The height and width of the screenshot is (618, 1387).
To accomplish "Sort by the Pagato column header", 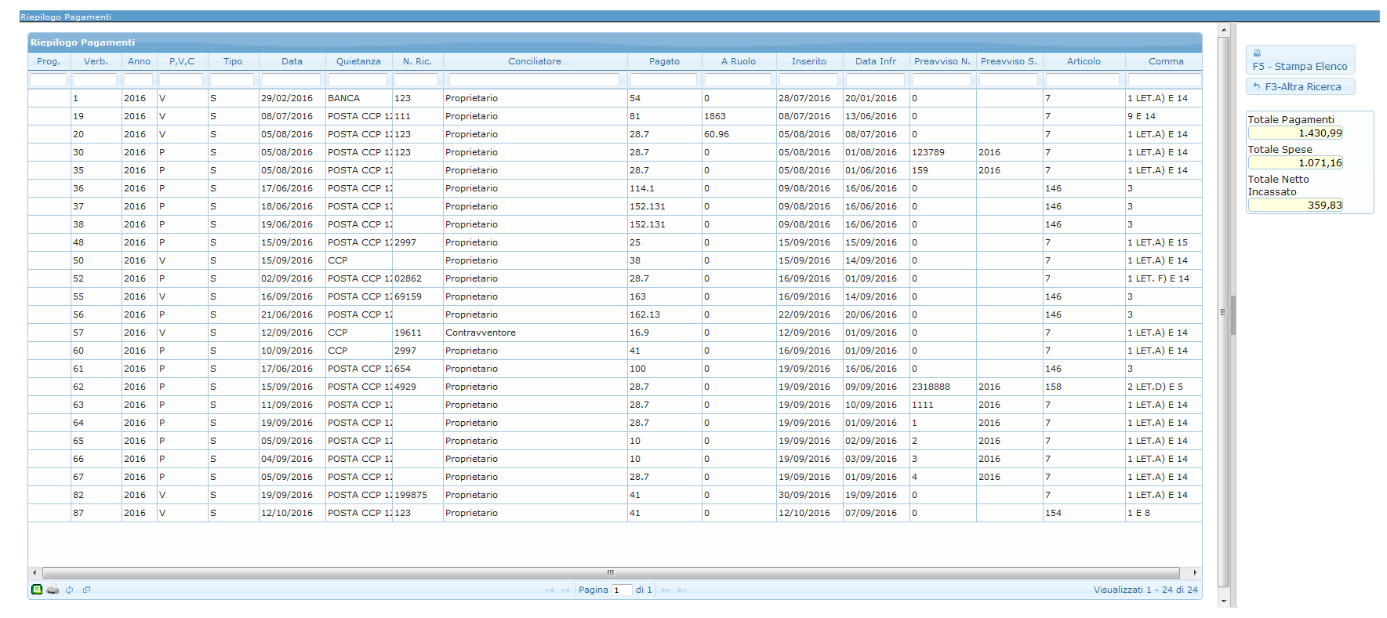I will [x=664, y=61].
